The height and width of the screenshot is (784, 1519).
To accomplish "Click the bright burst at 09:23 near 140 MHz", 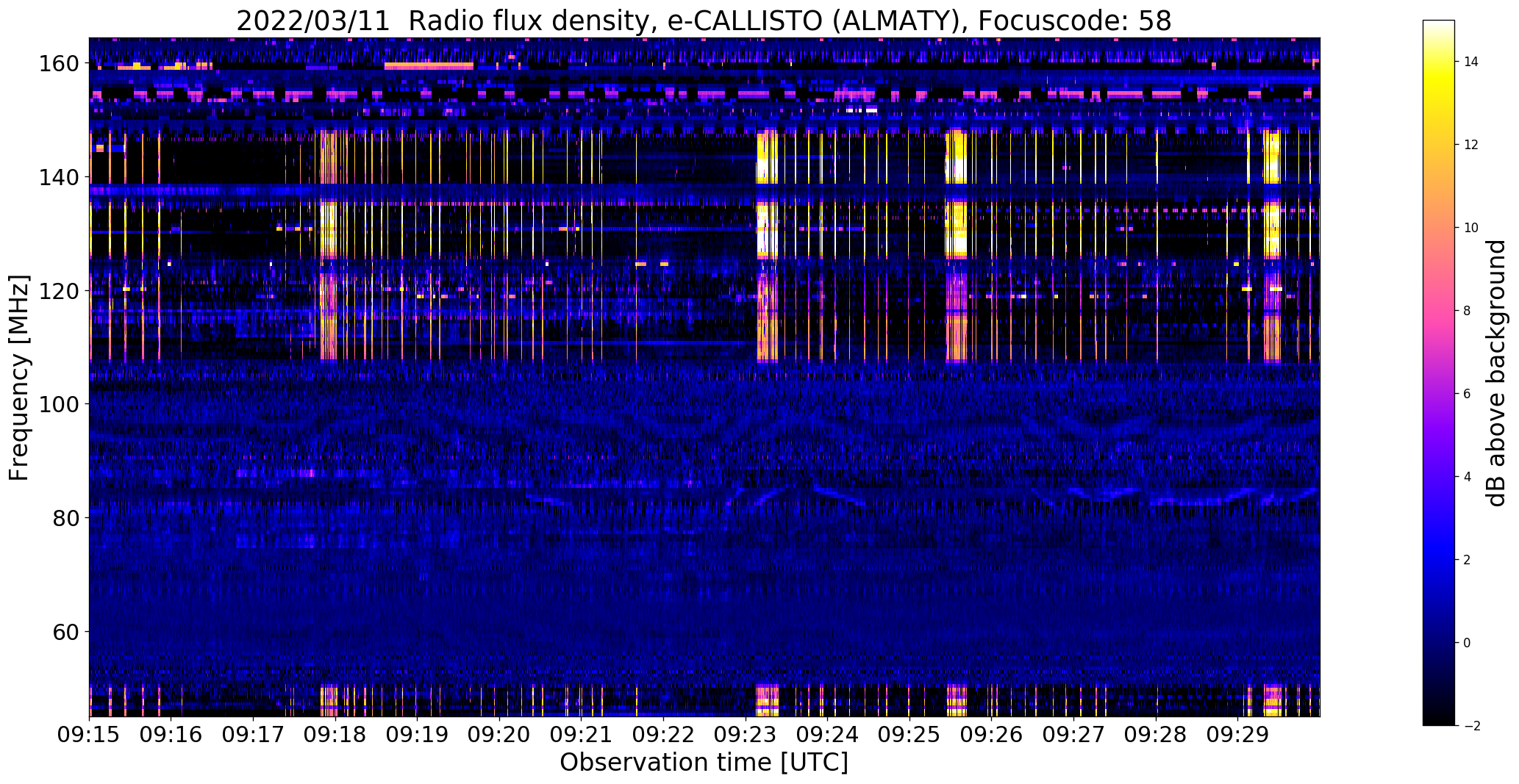I will [x=767, y=157].
